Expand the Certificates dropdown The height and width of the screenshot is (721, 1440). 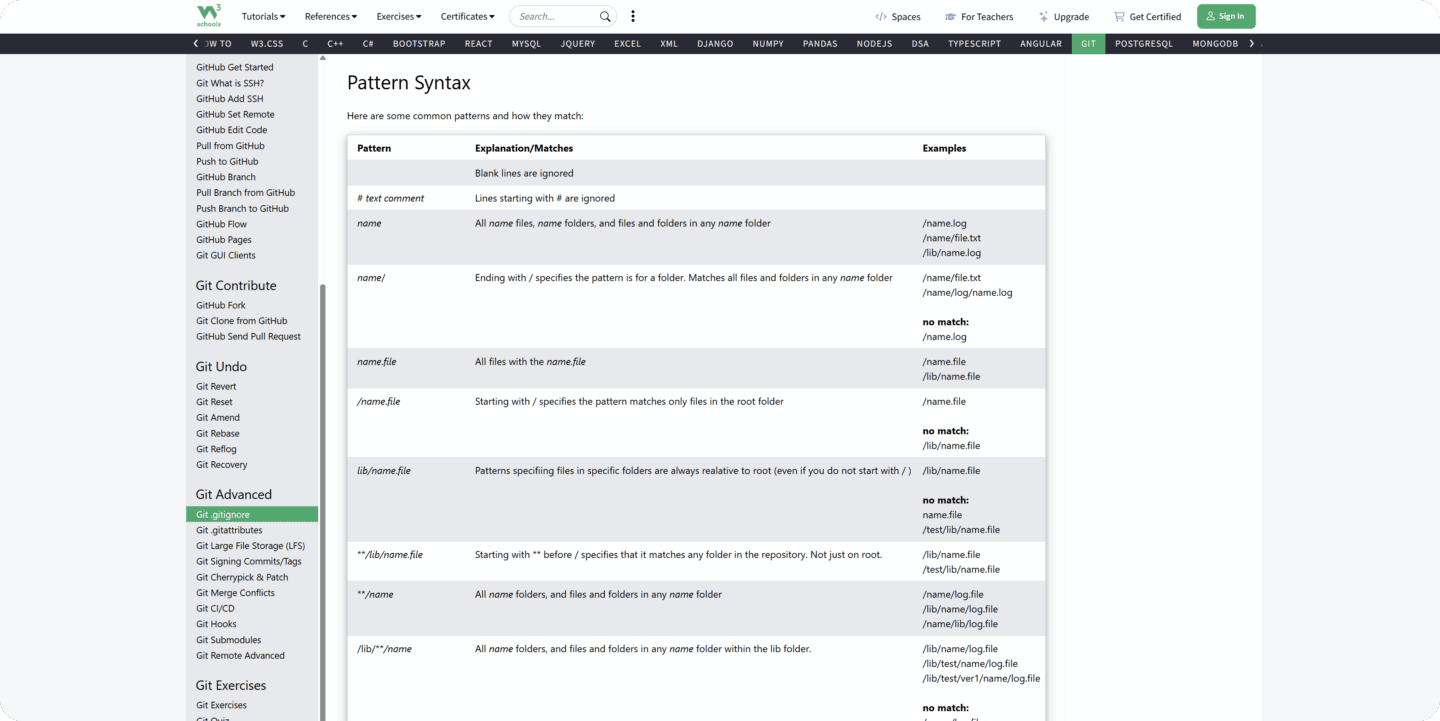(x=468, y=16)
